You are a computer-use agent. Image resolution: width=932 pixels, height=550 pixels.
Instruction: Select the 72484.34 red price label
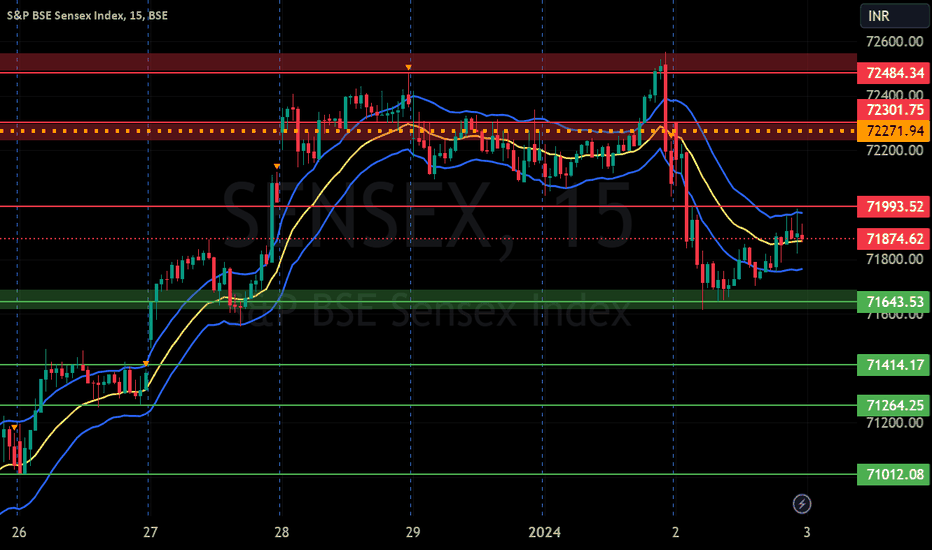click(894, 73)
